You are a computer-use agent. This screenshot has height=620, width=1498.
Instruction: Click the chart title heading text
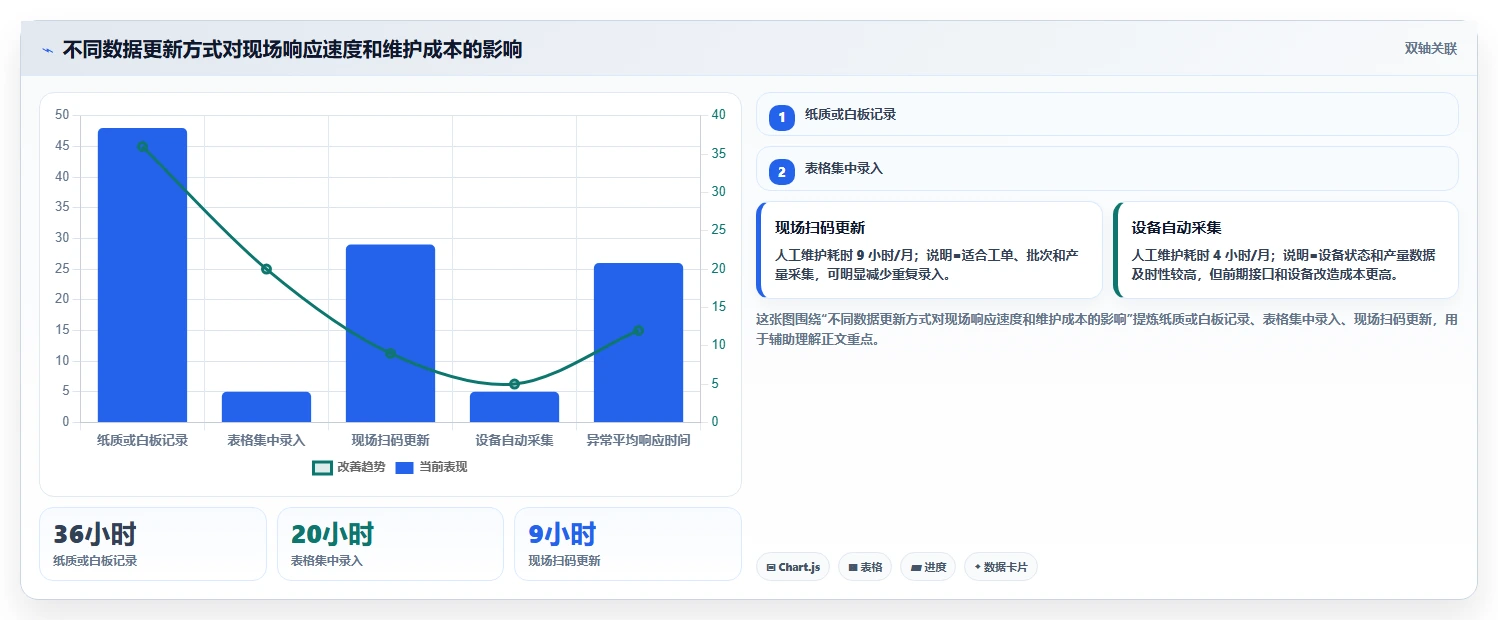[292, 50]
